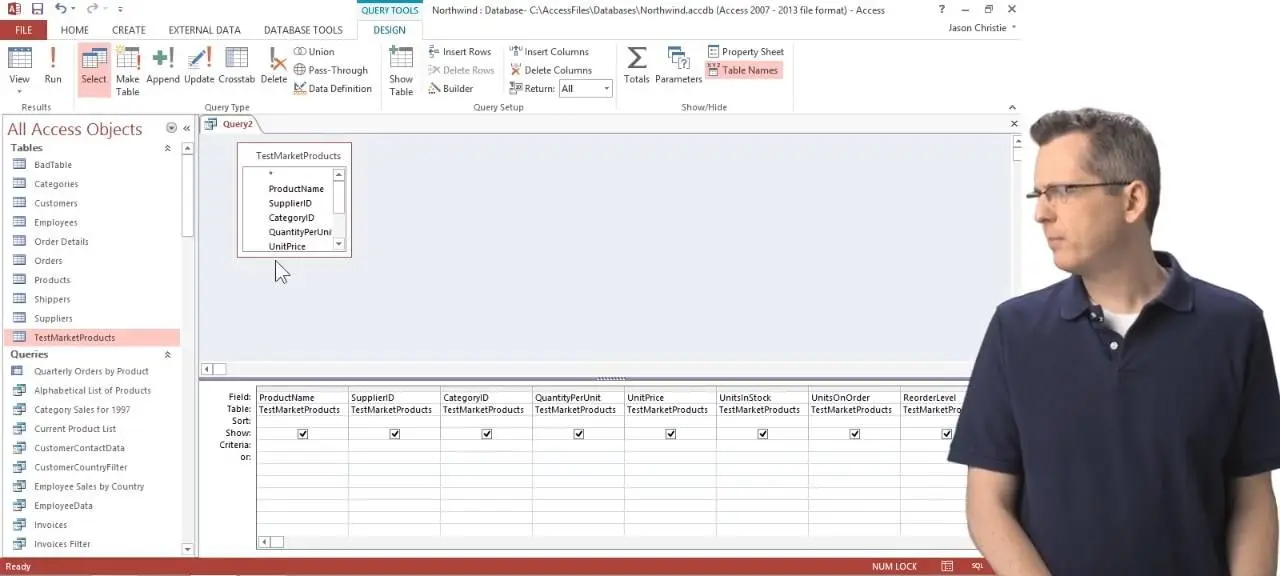Uncheck Show box for CategoryID column

point(487,434)
